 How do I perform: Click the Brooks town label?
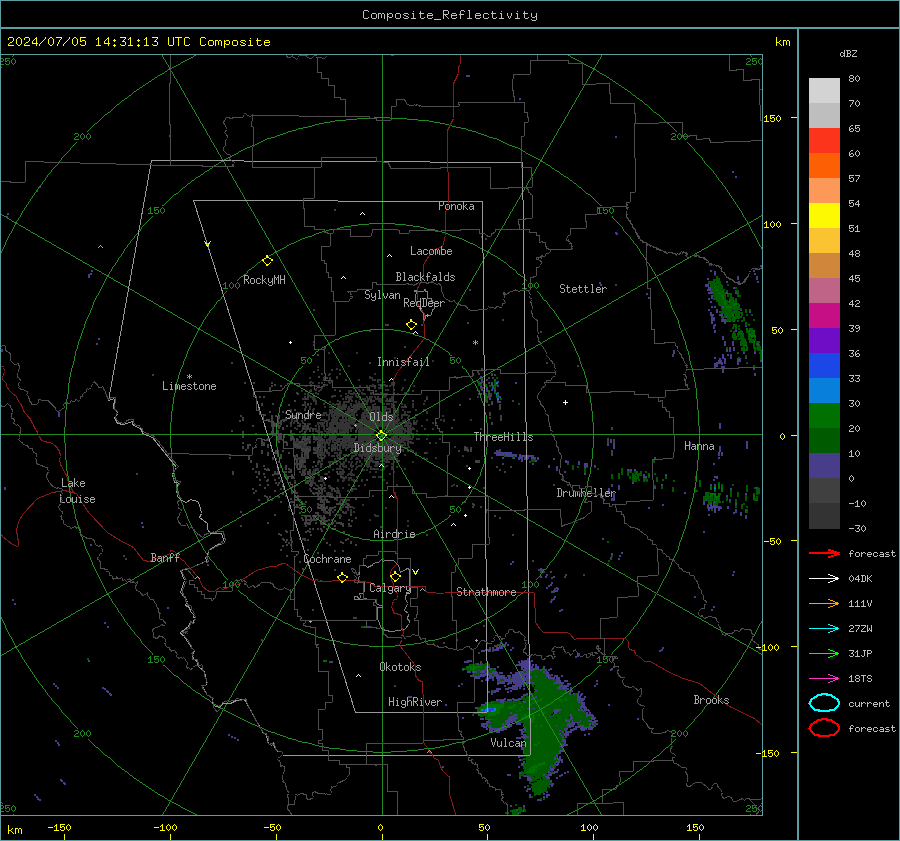[x=711, y=700]
